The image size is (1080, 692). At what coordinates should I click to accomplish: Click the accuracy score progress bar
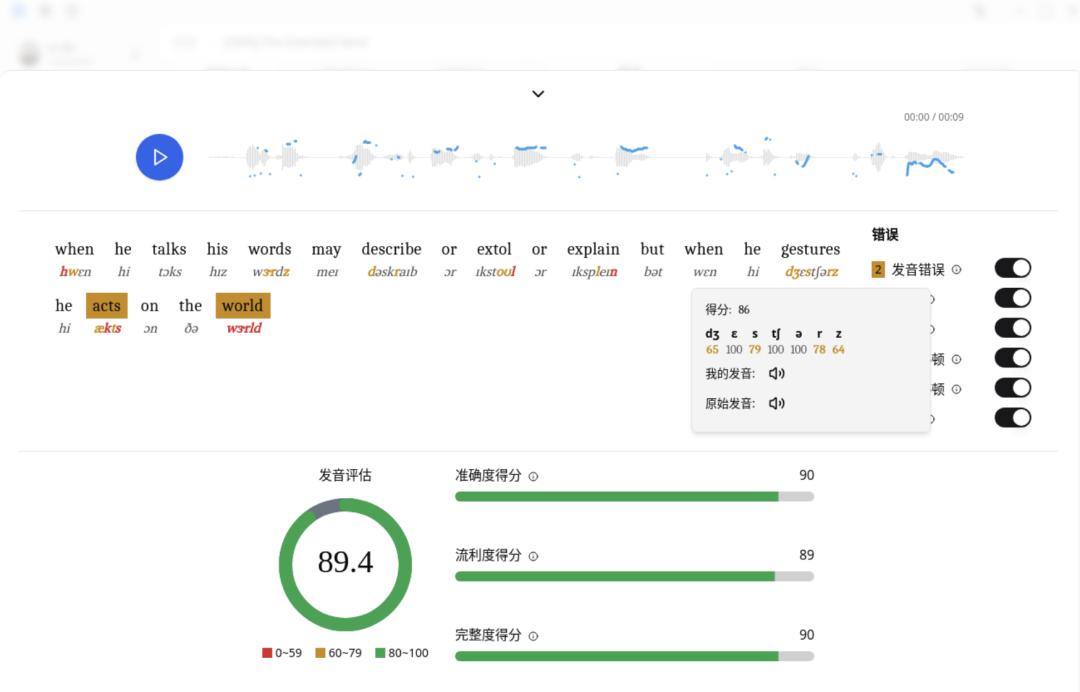pos(634,495)
